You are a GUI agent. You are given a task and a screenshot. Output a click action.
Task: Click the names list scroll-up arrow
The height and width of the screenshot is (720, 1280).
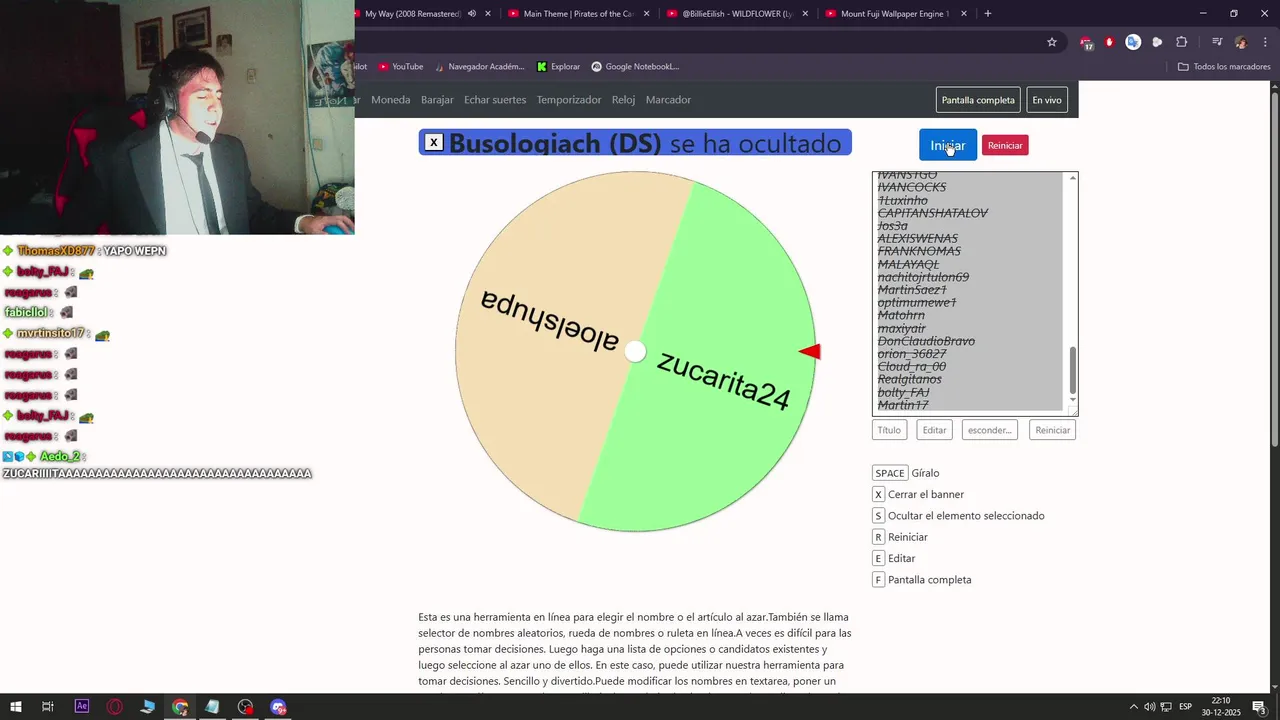(x=1073, y=178)
